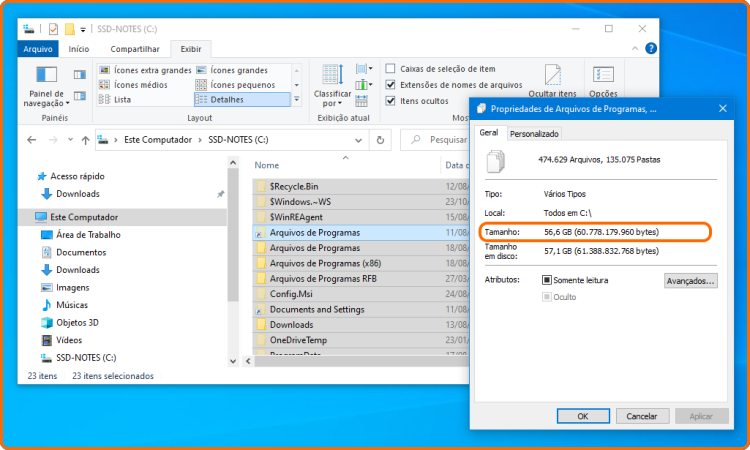Expand layout gallery More arrow

[x=297, y=99]
